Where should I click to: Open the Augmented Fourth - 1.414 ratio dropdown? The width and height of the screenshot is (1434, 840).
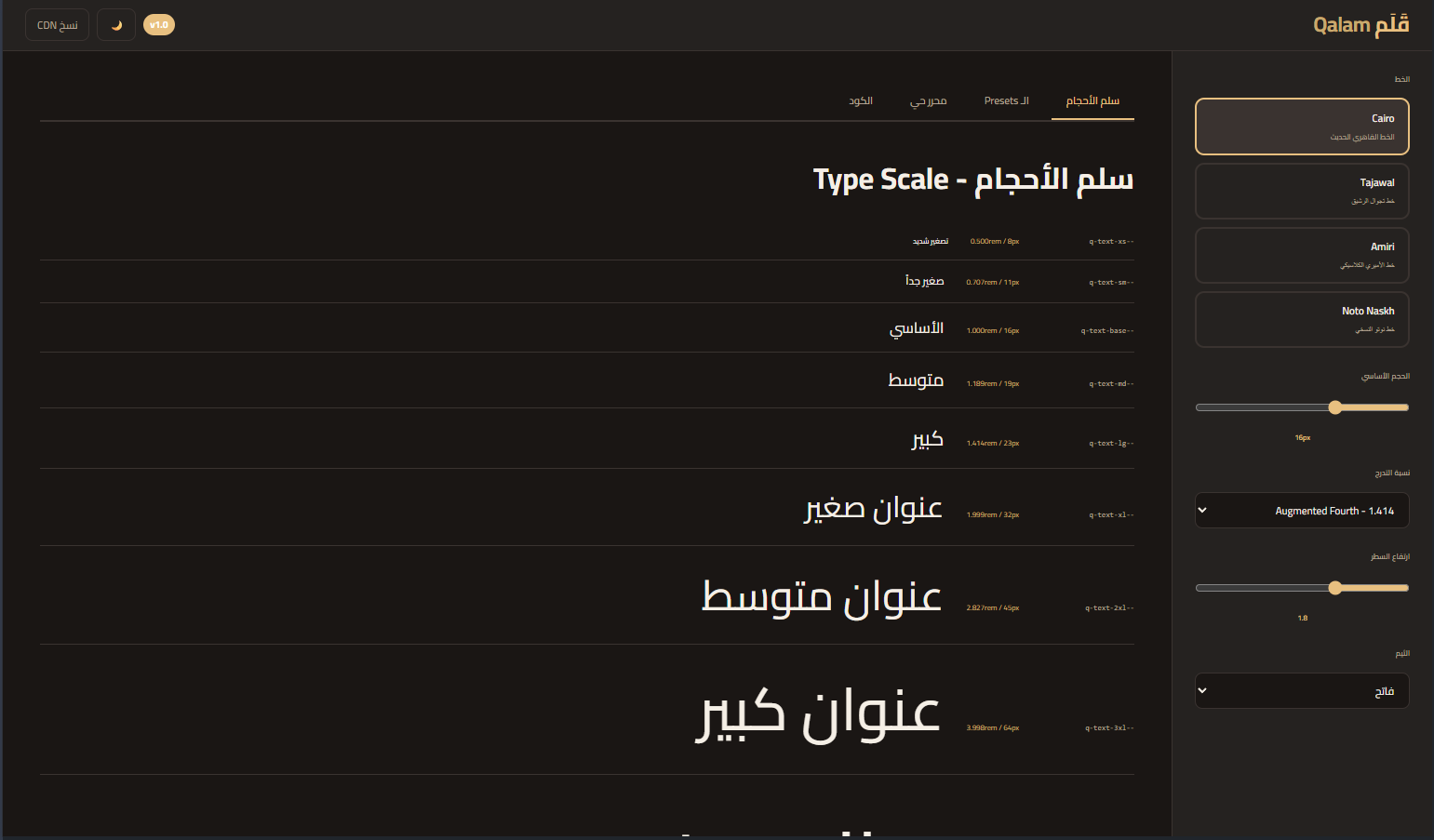tap(1302, 511)
